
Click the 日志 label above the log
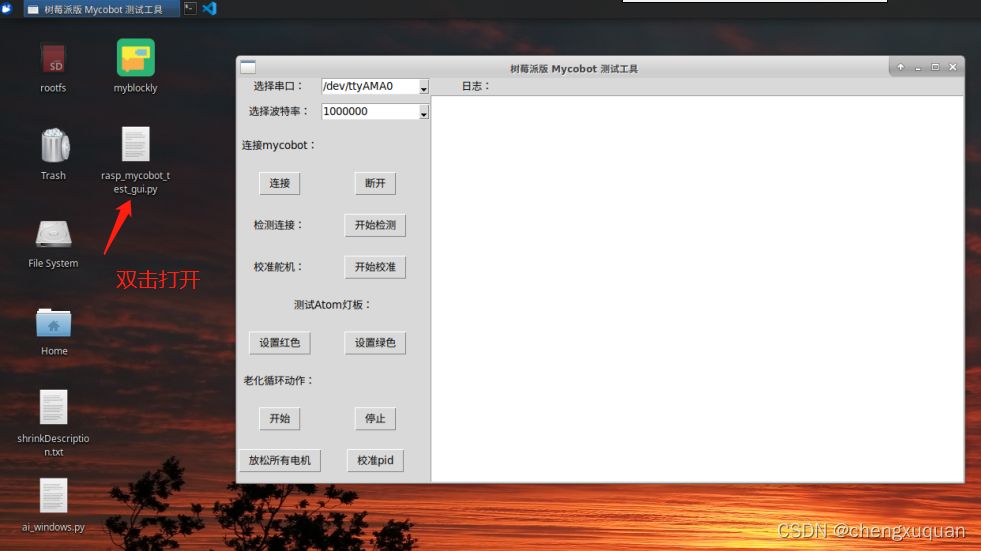pos(475,86)
